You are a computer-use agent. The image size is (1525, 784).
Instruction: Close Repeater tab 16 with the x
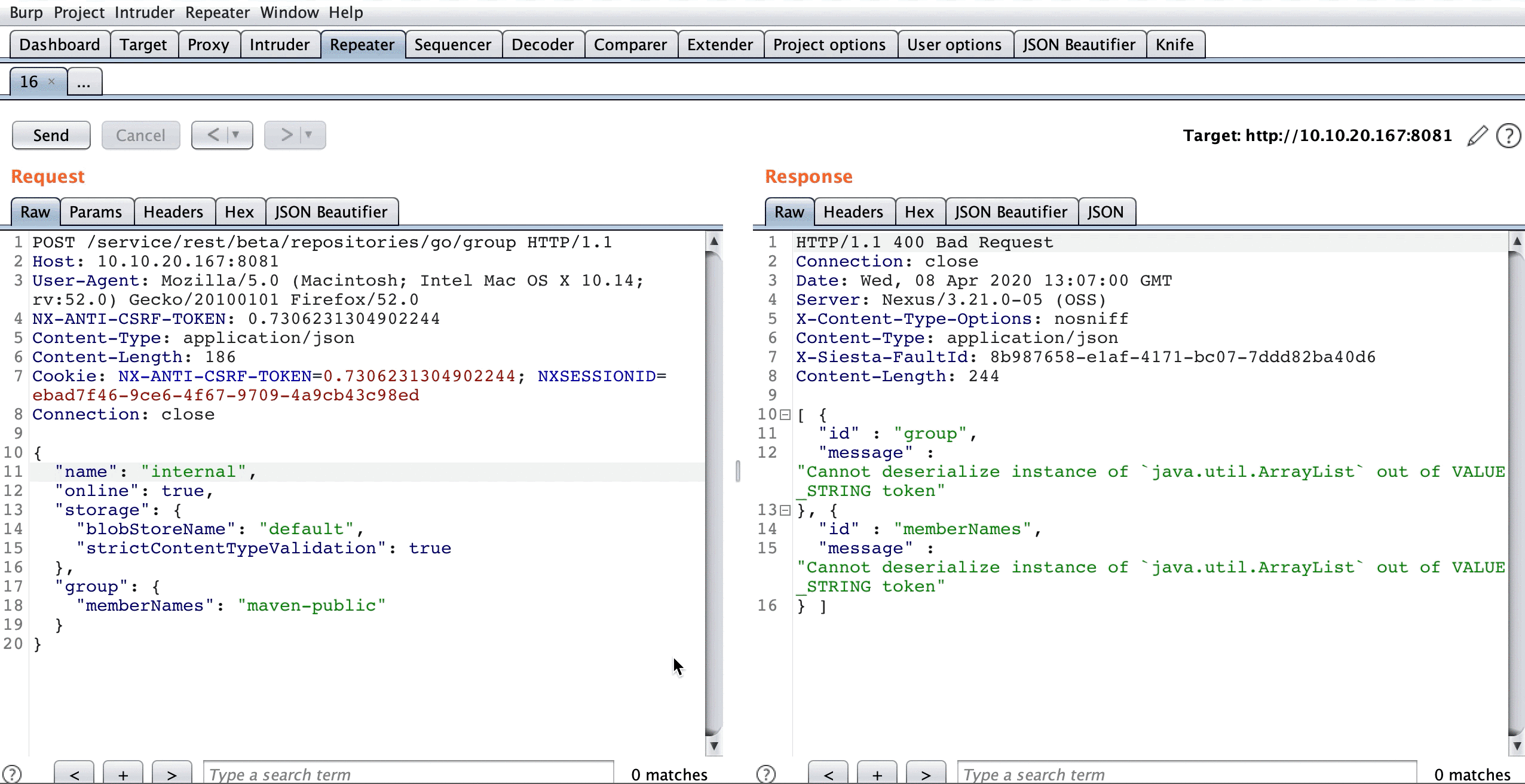(51, 81)
